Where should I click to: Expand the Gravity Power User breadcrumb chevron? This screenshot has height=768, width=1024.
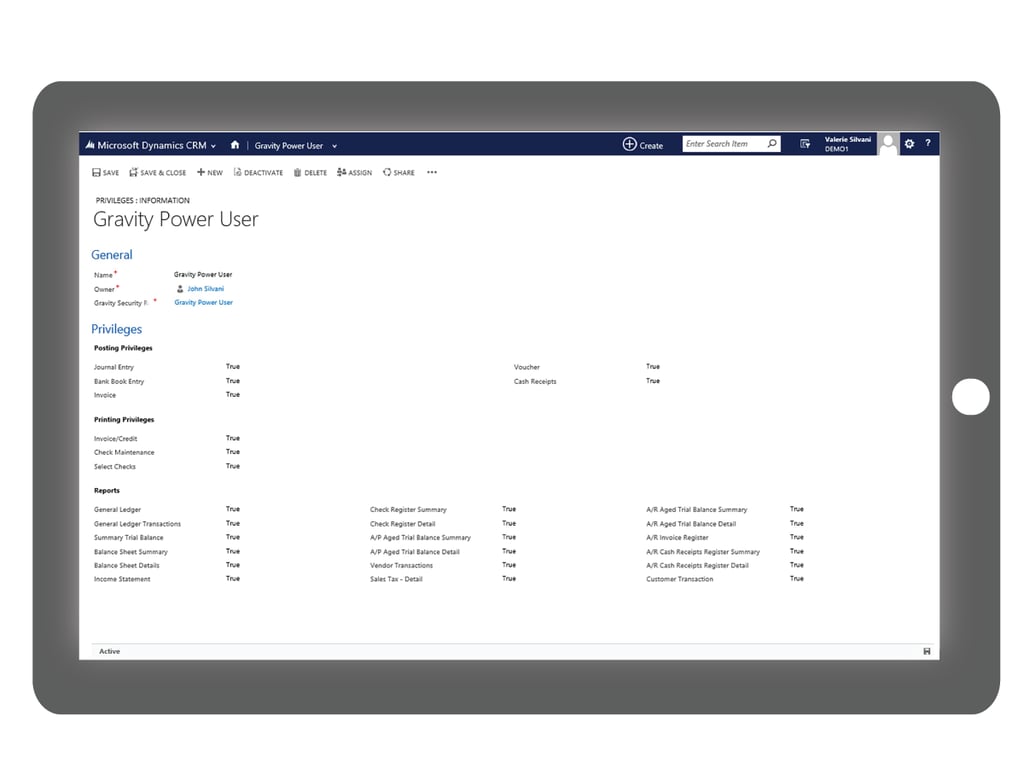click(334, 146)
